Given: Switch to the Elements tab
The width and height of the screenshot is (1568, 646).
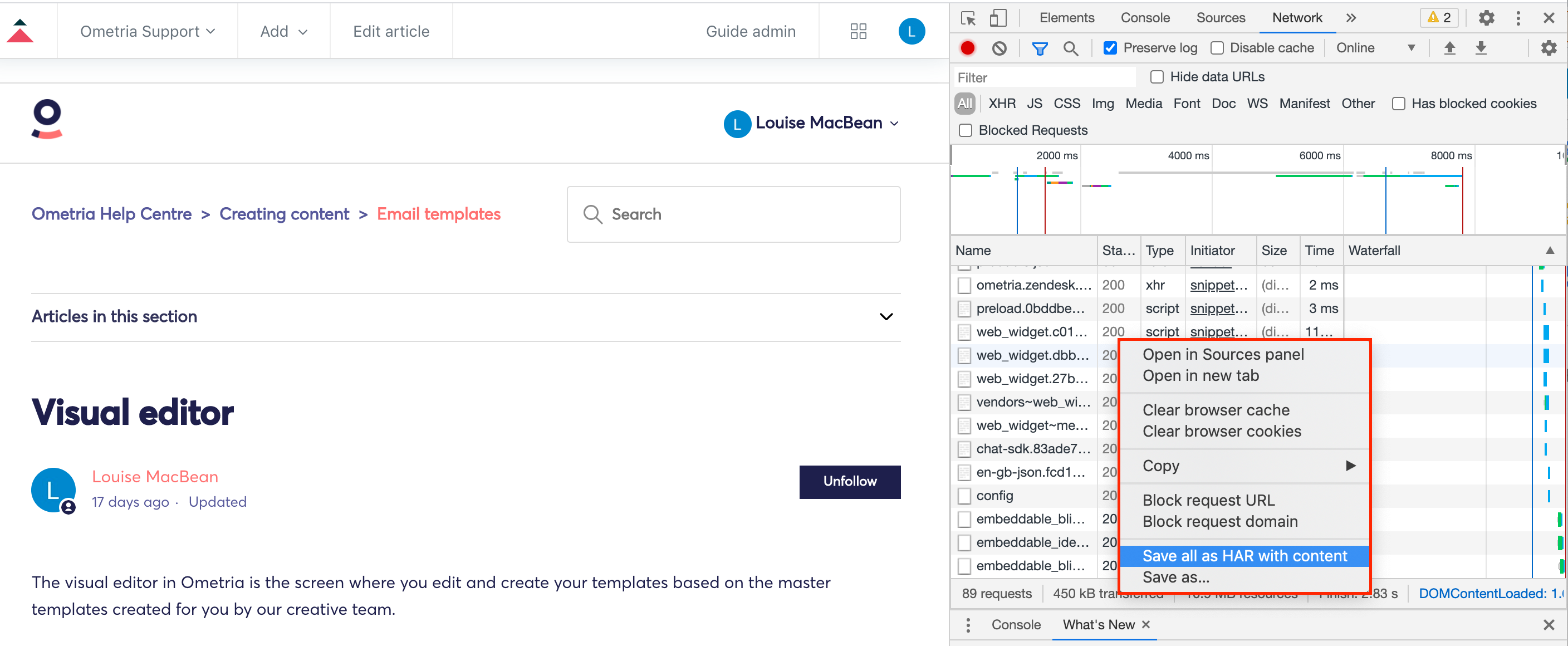Looking at the screenshot, I should click(1066, 18).
